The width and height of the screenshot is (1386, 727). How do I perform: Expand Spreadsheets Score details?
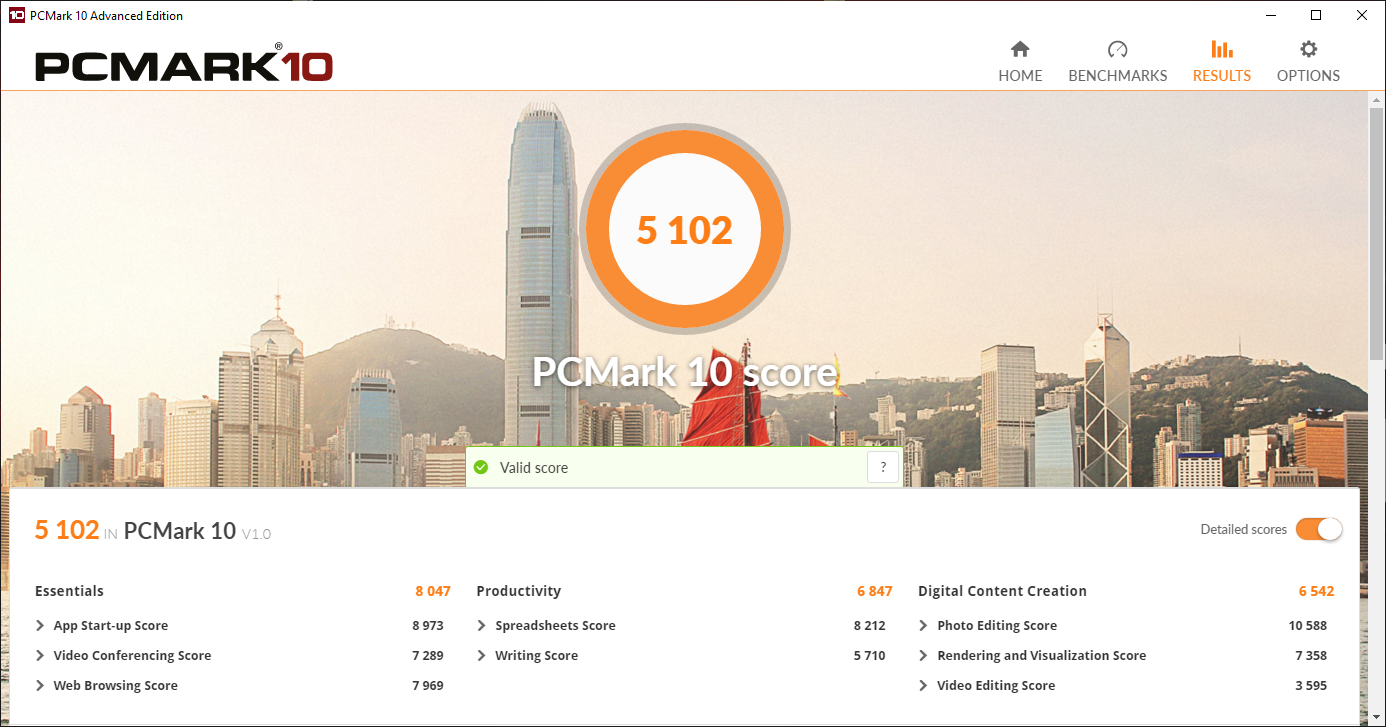point(482,626)
